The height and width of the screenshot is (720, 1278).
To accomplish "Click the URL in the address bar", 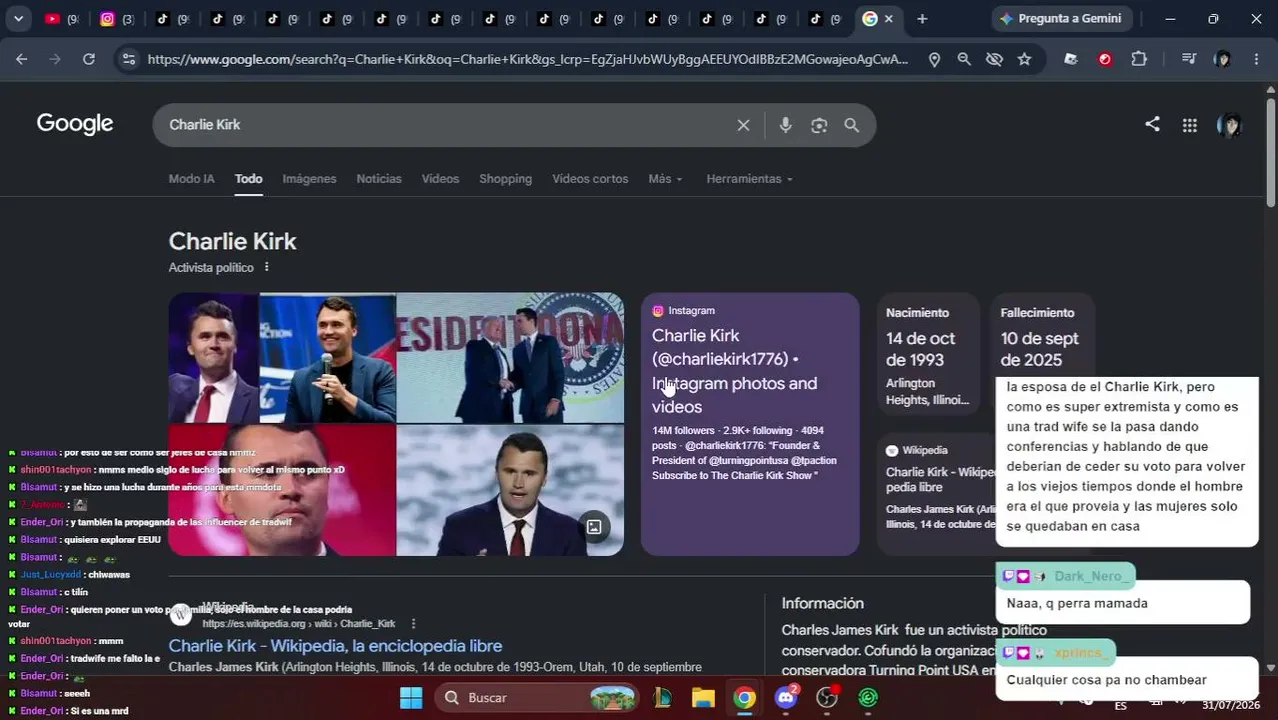I will [x=527, y=59].
